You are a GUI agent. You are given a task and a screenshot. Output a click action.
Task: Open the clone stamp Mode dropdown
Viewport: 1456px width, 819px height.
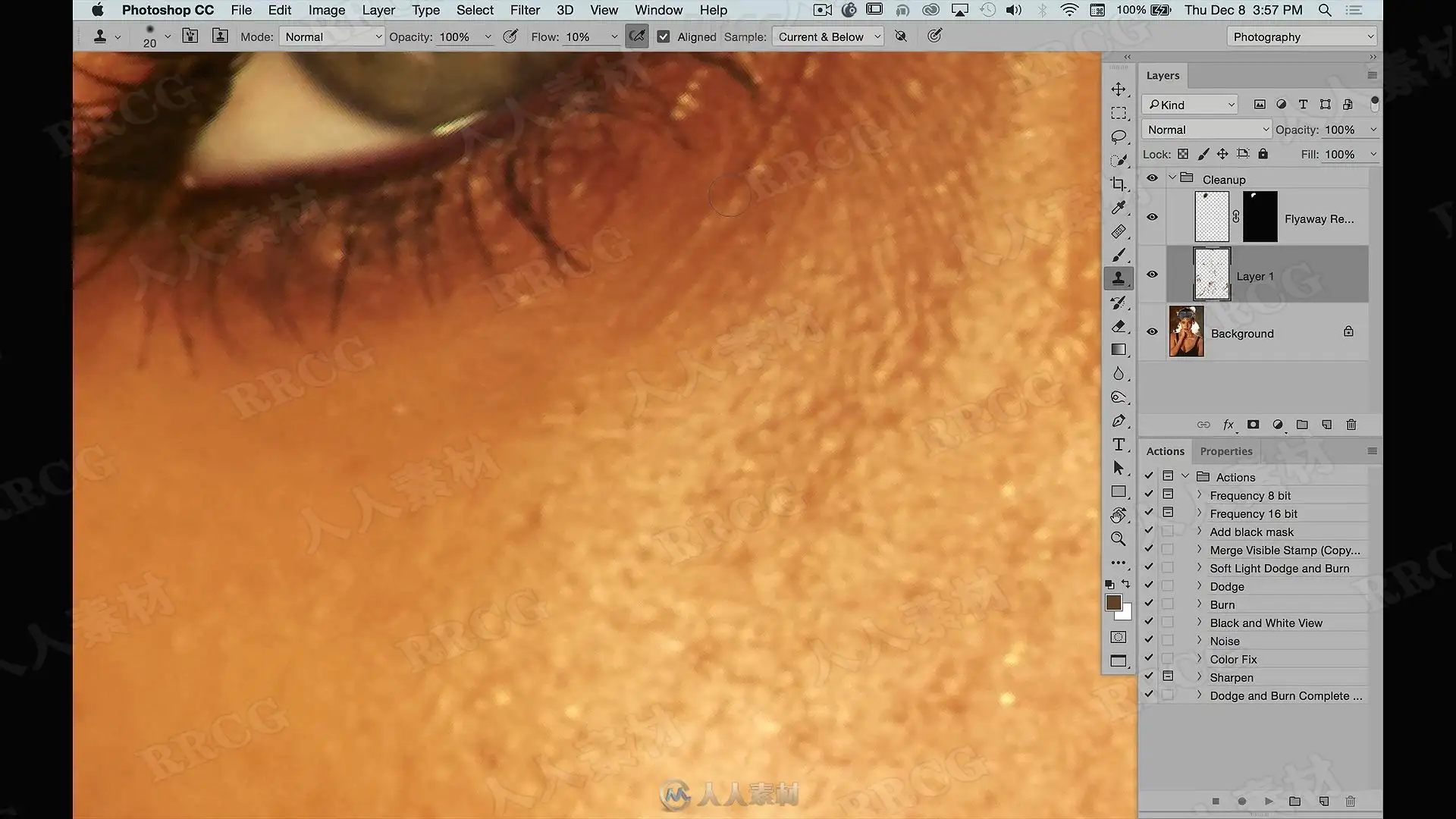point(332,36)
